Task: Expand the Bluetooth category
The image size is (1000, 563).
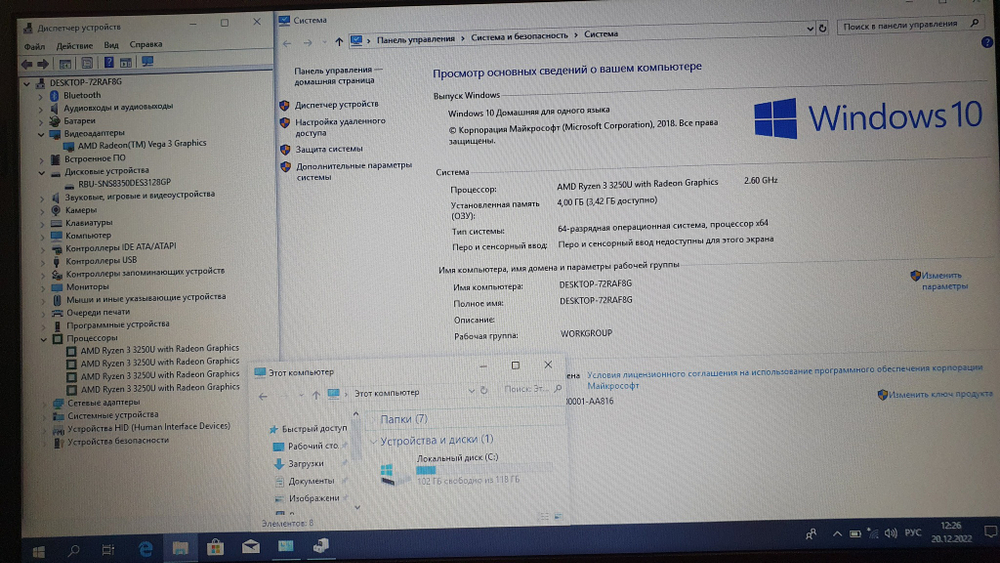Action: click(41, 96)
